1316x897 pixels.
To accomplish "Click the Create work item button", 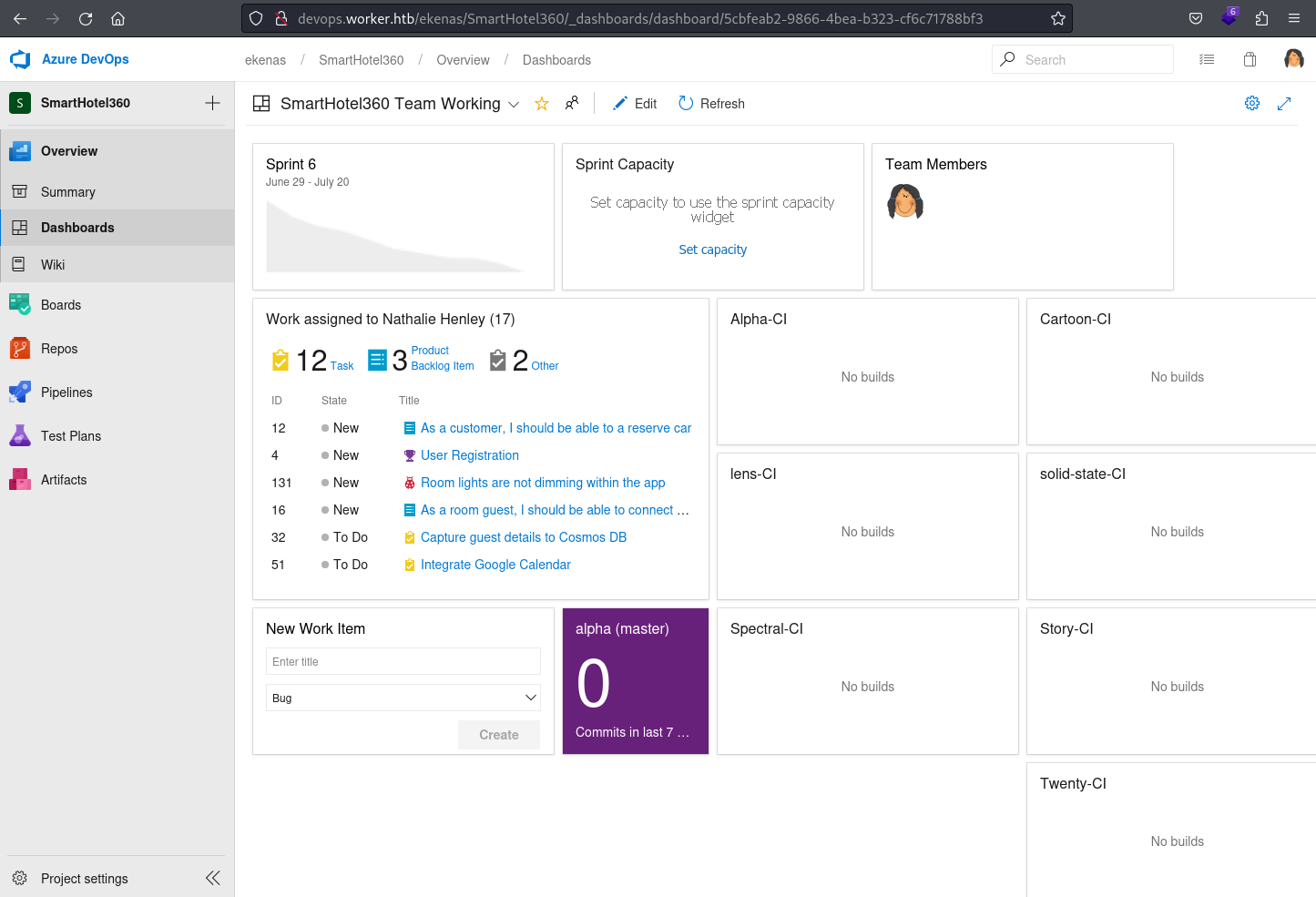I will click(499, 735).
